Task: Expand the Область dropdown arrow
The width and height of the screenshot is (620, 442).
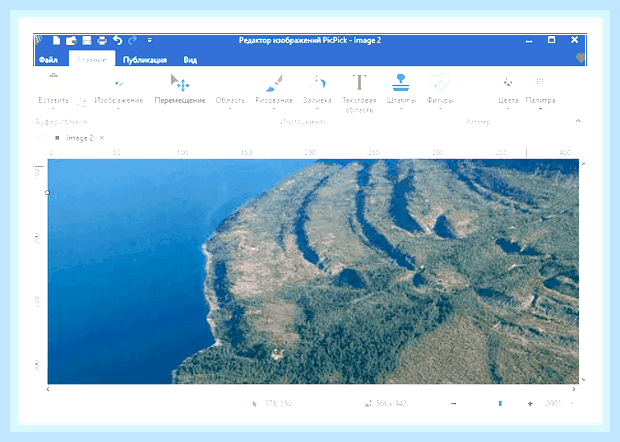Action: (x=230, y=108)
